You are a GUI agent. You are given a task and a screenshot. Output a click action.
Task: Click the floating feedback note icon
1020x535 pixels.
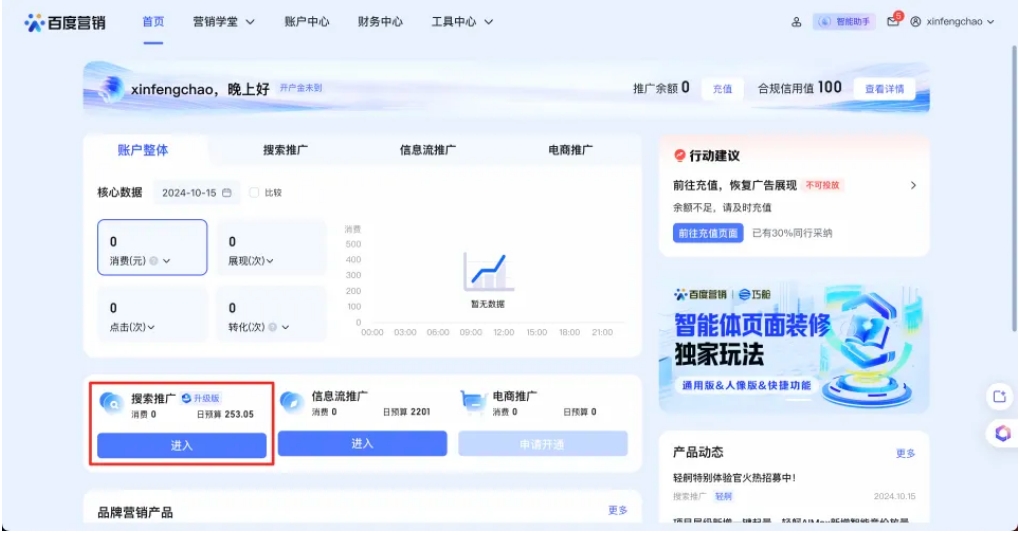1000,396
